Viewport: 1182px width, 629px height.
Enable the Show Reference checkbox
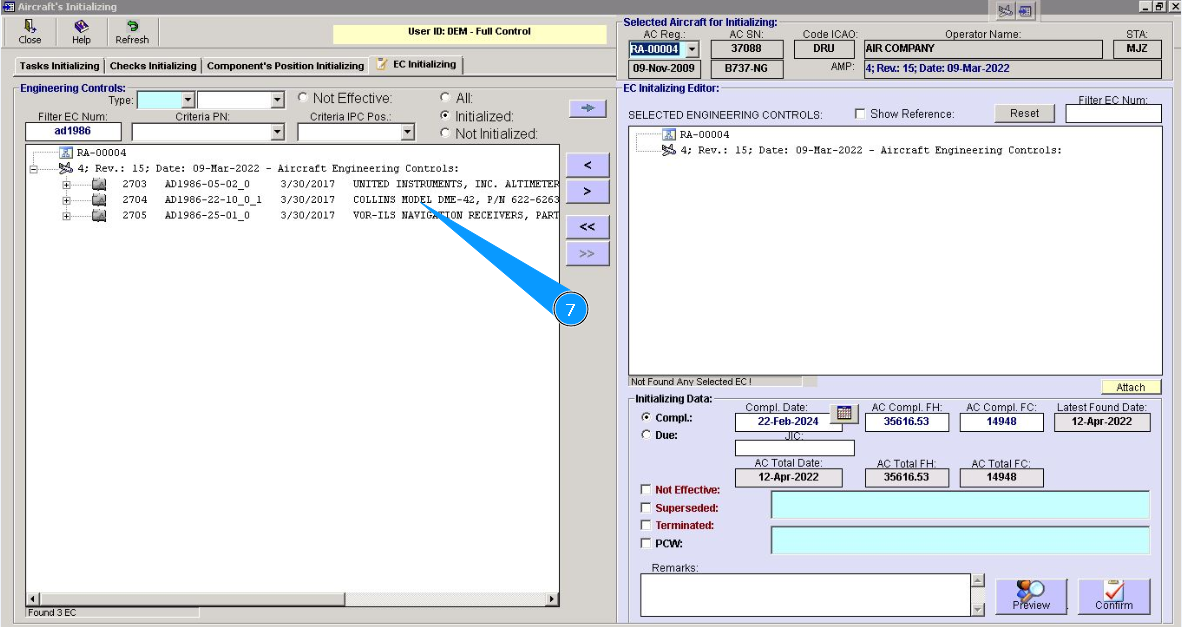860,114
